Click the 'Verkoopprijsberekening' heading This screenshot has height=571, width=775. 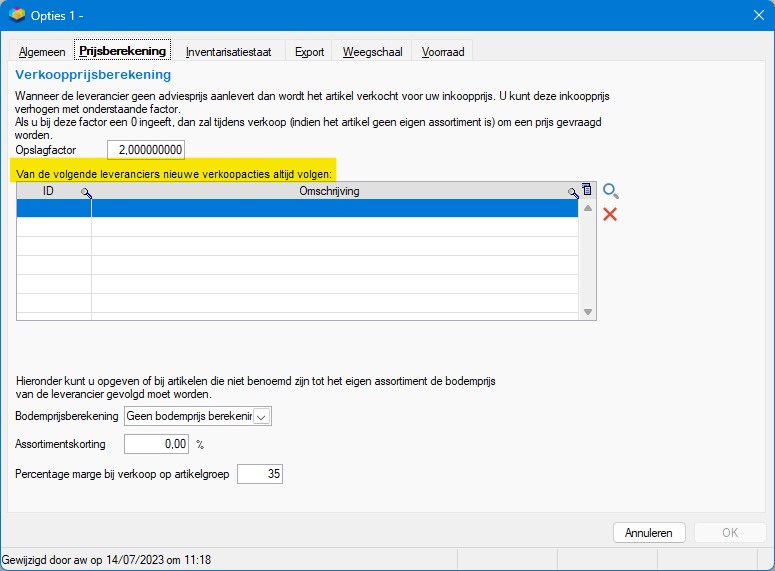pos(93,75)
